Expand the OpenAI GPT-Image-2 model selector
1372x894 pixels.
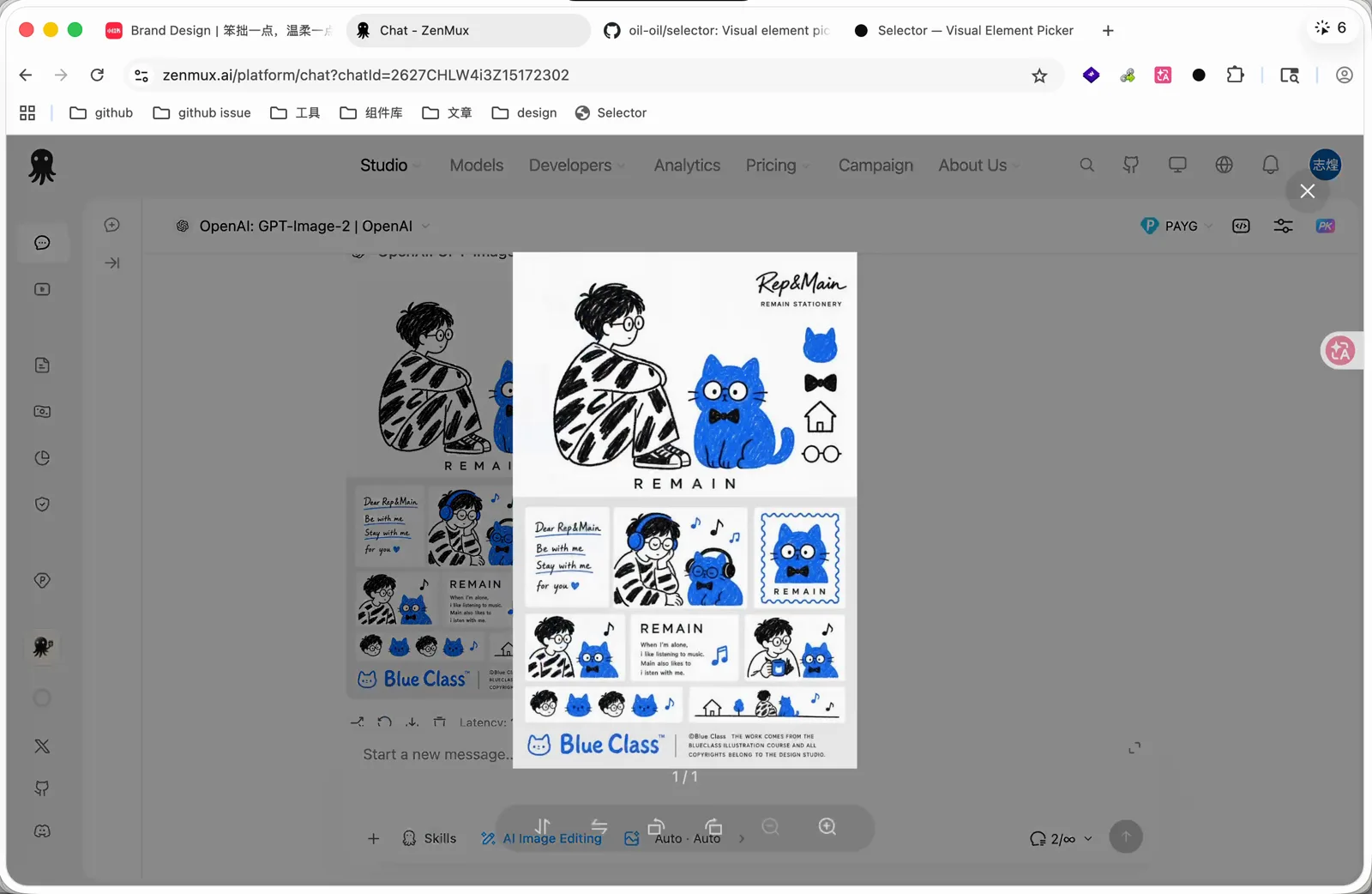click(x=304, y=226)
